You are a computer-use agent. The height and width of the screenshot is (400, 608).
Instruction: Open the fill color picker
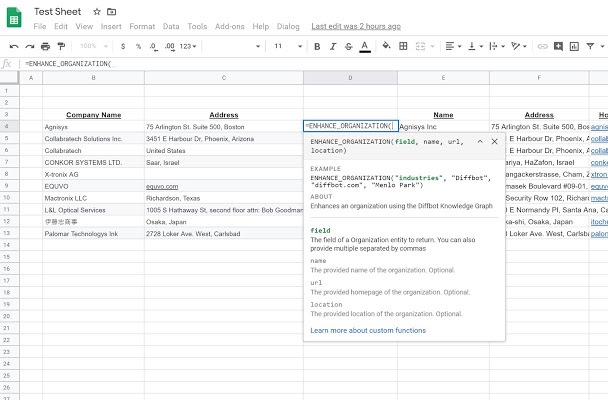[x=386, y=46]
